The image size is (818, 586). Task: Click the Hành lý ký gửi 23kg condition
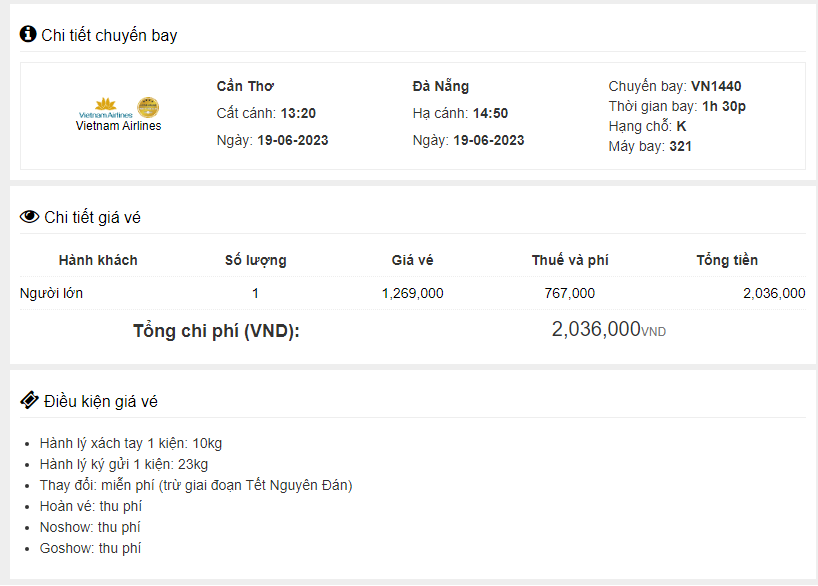click(x=123, y=464)
